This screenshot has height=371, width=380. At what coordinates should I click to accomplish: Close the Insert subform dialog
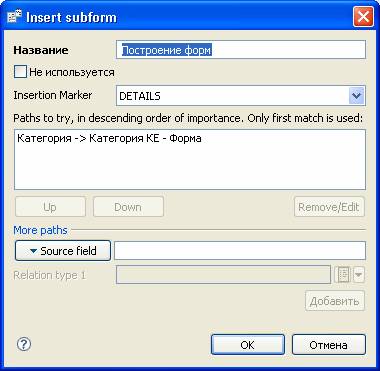(x=363, y=16)
